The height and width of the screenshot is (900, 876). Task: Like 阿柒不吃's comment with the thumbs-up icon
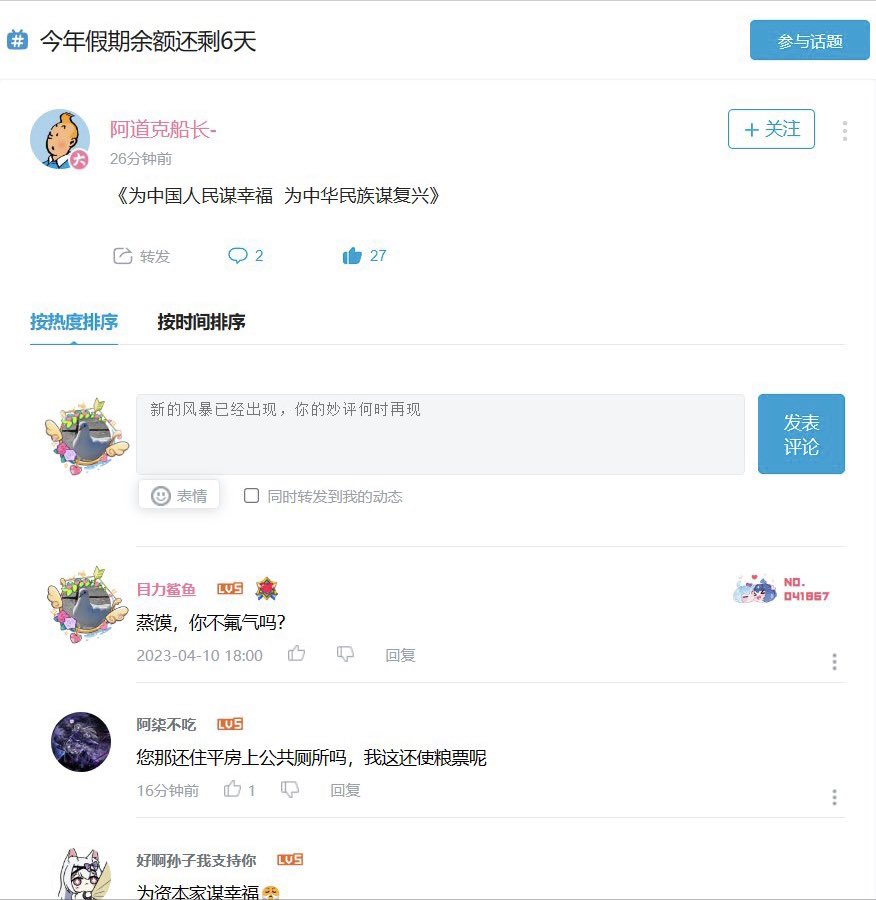[232, 789]
